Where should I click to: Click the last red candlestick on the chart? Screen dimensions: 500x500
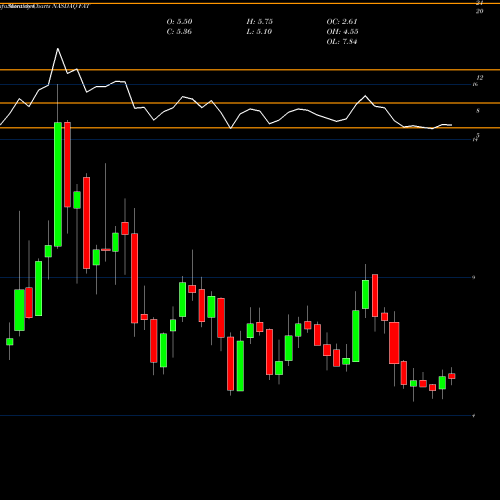click(x=452, y=376)
